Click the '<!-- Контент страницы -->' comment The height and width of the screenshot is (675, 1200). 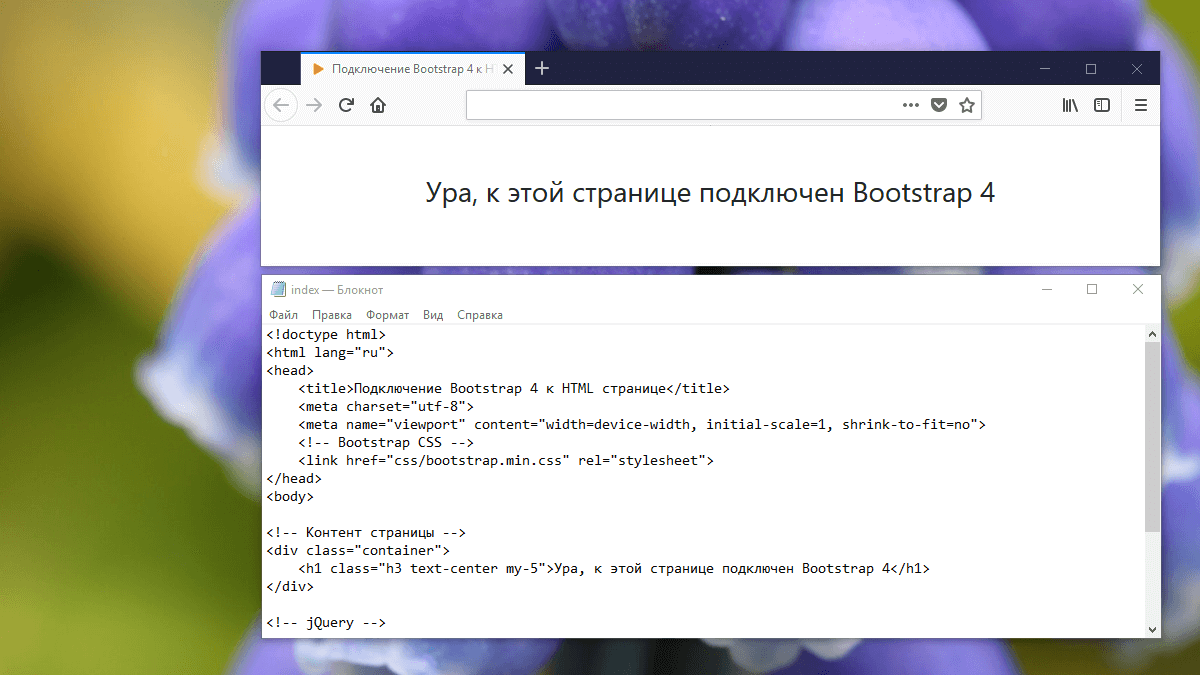click(366, 533)
